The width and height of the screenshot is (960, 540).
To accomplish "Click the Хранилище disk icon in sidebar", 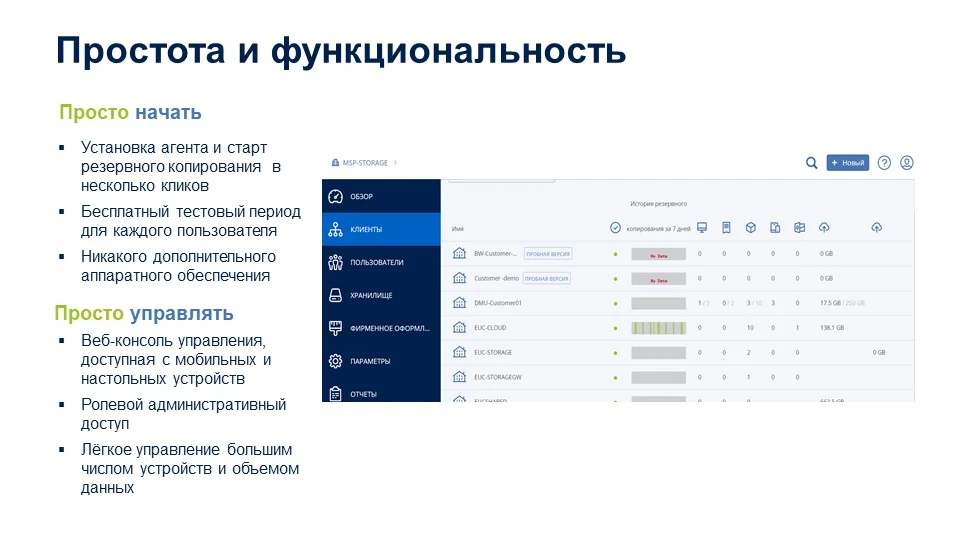I will (x=336, y=295).
